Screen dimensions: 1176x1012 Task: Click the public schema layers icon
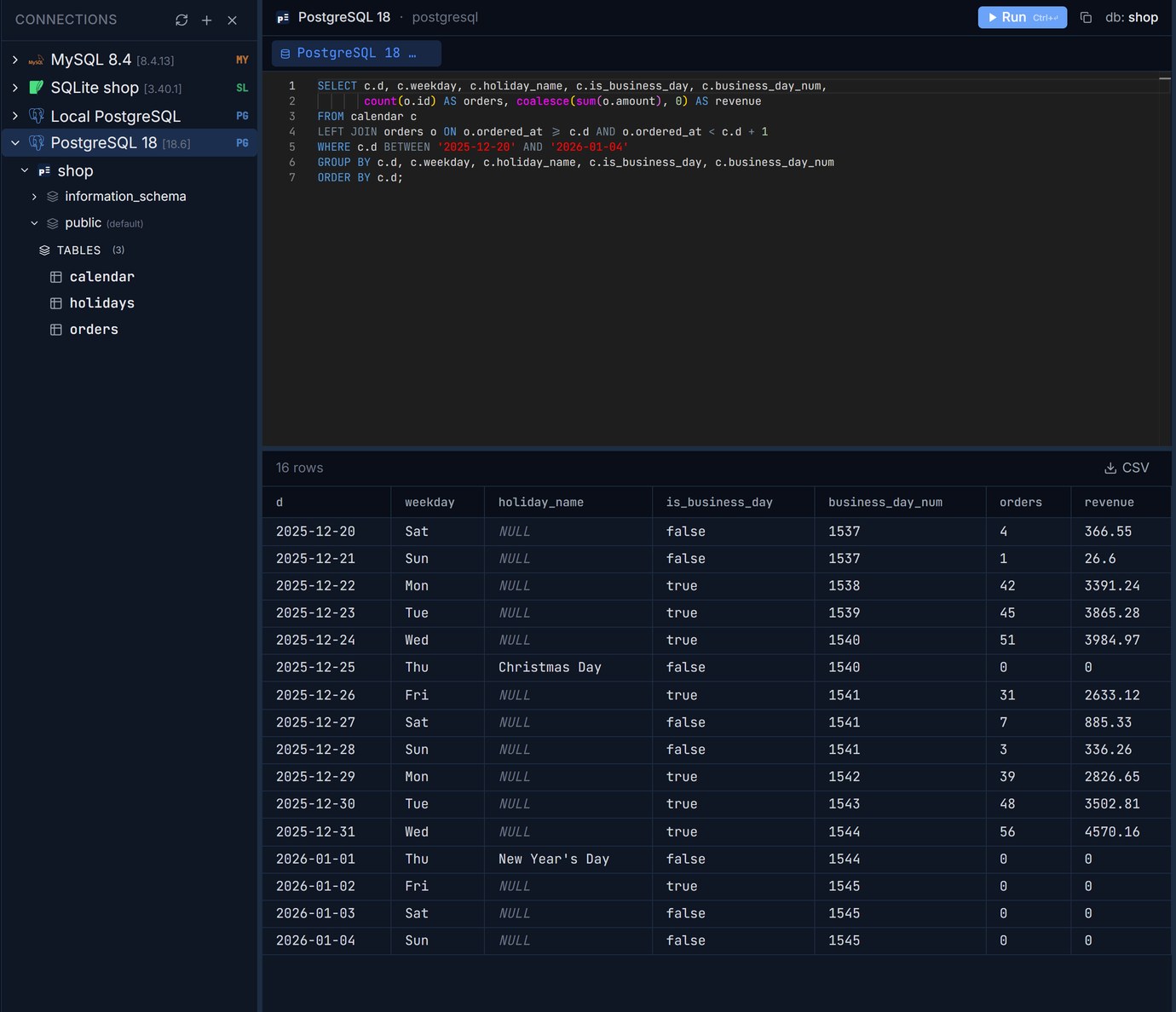pyautogui.click(x=53, y=223)
